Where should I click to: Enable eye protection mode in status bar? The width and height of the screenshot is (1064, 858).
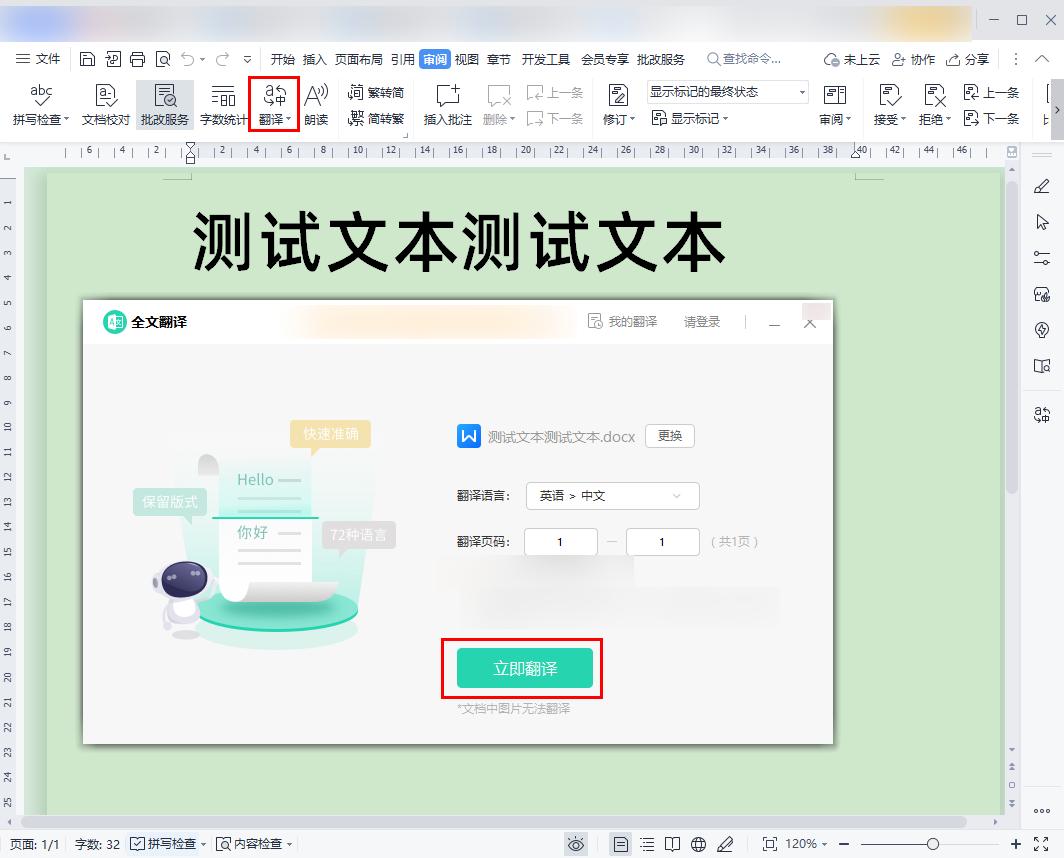576,844
